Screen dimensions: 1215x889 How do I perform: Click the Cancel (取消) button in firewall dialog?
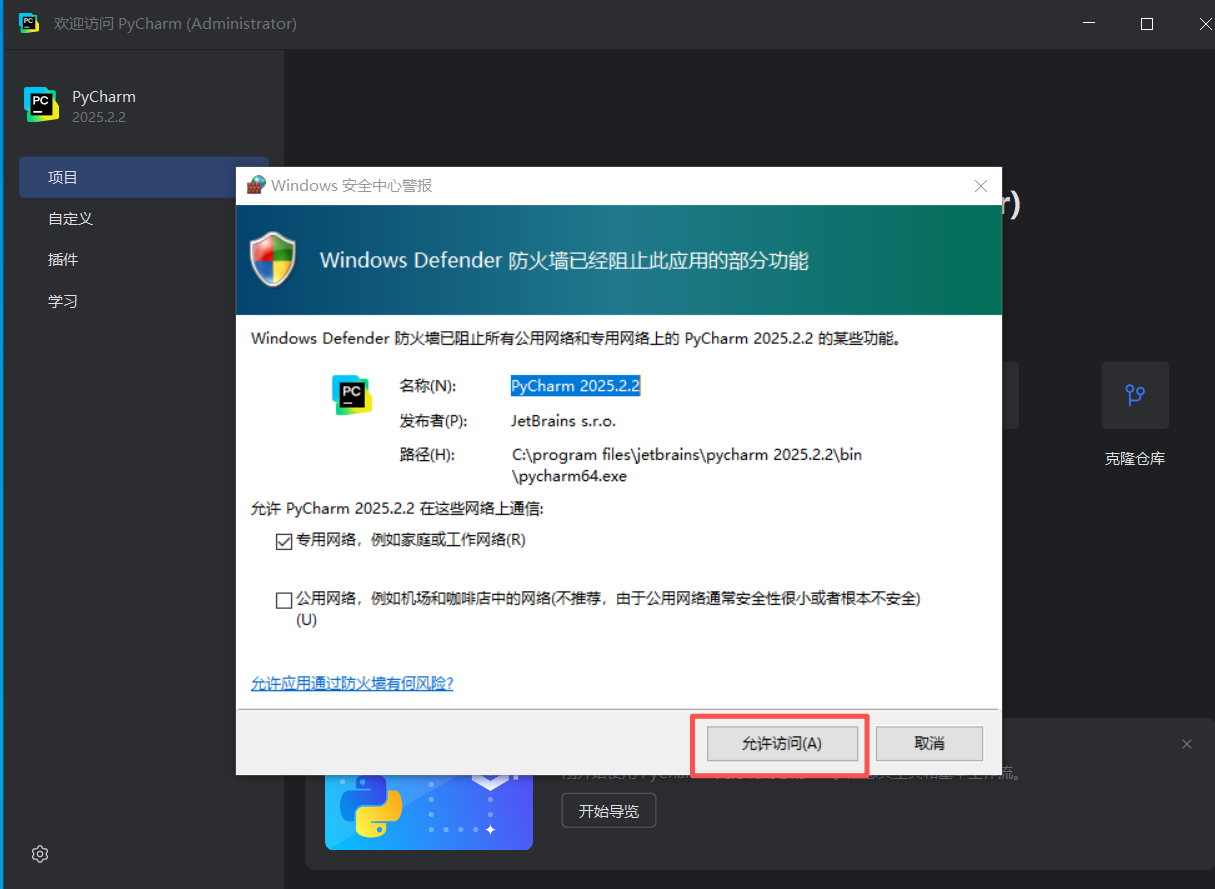coord(929,744)
